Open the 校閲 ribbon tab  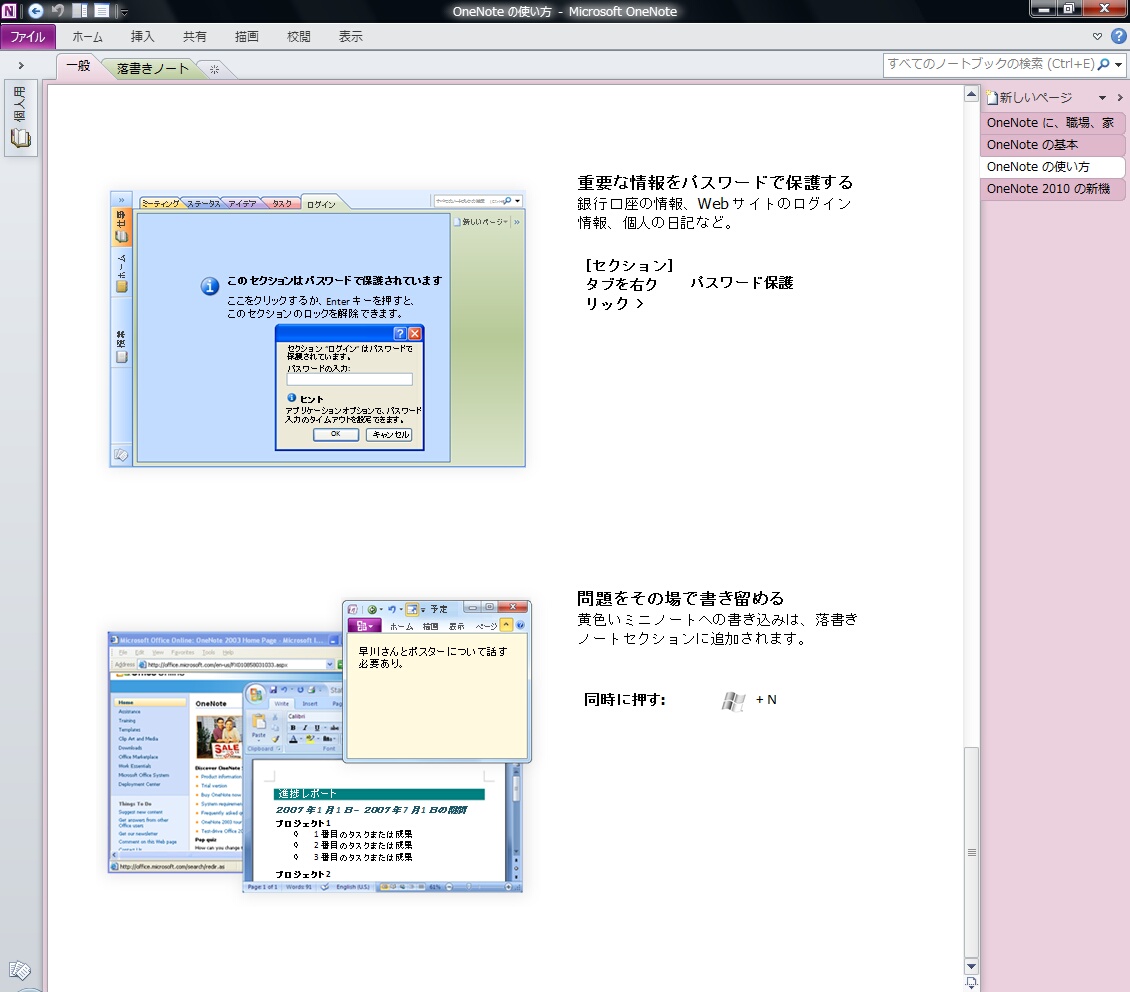click(x=298, y=37)
